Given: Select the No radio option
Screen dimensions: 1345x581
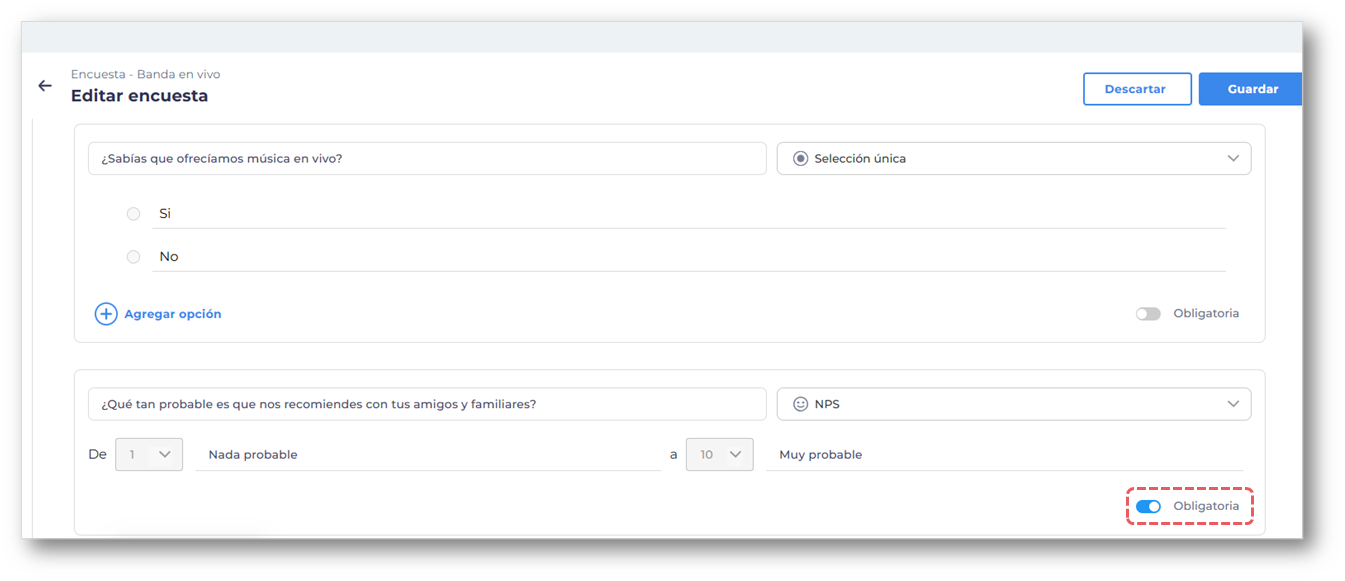Looking at the screenshot, I should click(134, 257).
